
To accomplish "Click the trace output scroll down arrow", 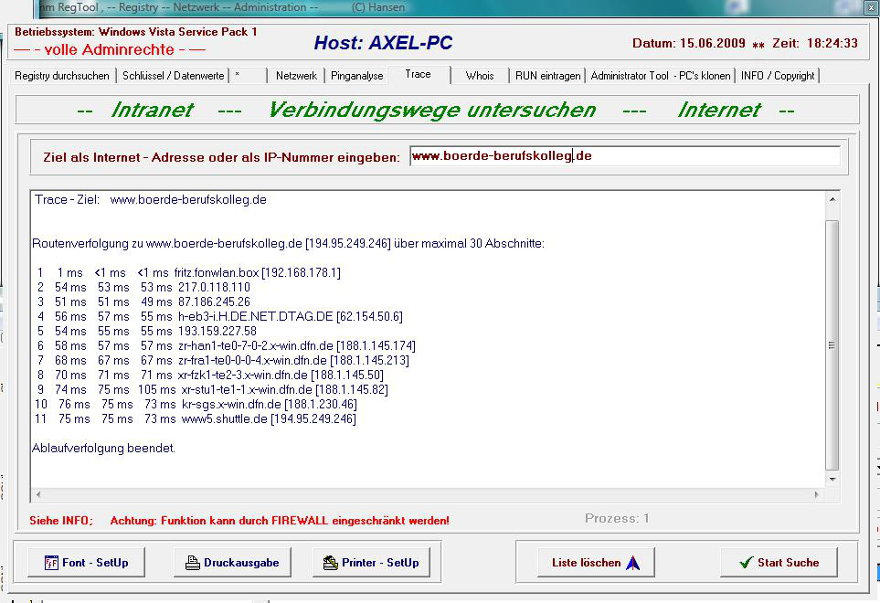I will click(x=832, y=480).
